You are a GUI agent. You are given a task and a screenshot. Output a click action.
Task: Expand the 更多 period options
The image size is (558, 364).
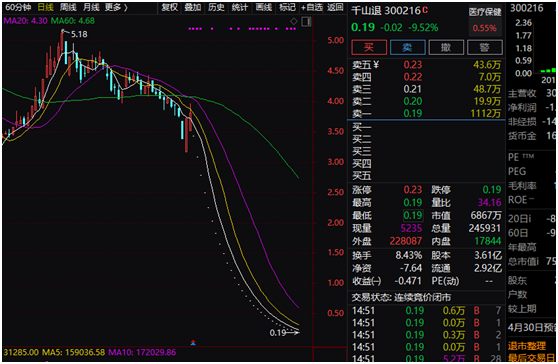[x=116, y=7]
